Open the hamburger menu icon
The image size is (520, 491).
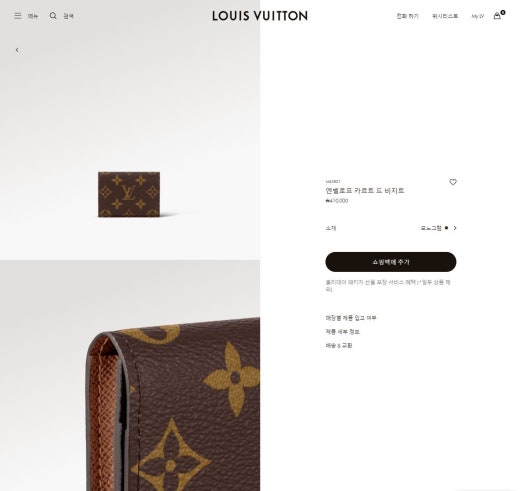(18, 16)
